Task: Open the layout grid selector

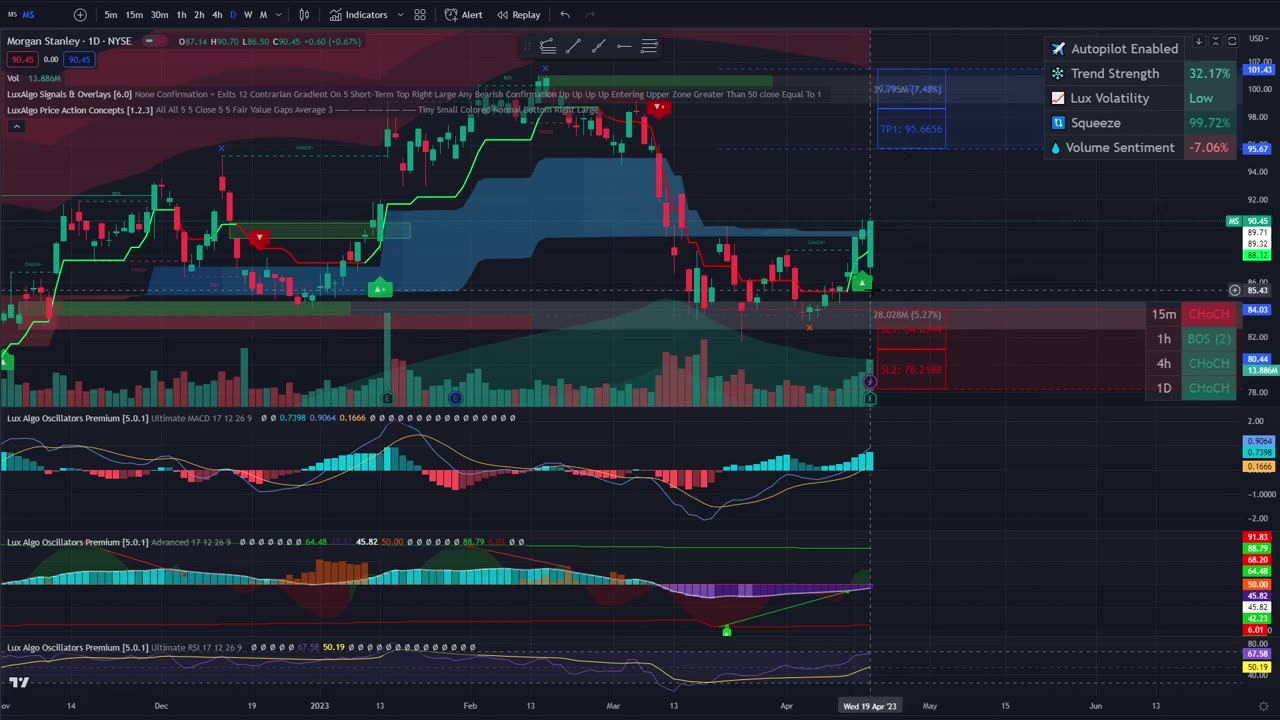Action: coord(420,15)
